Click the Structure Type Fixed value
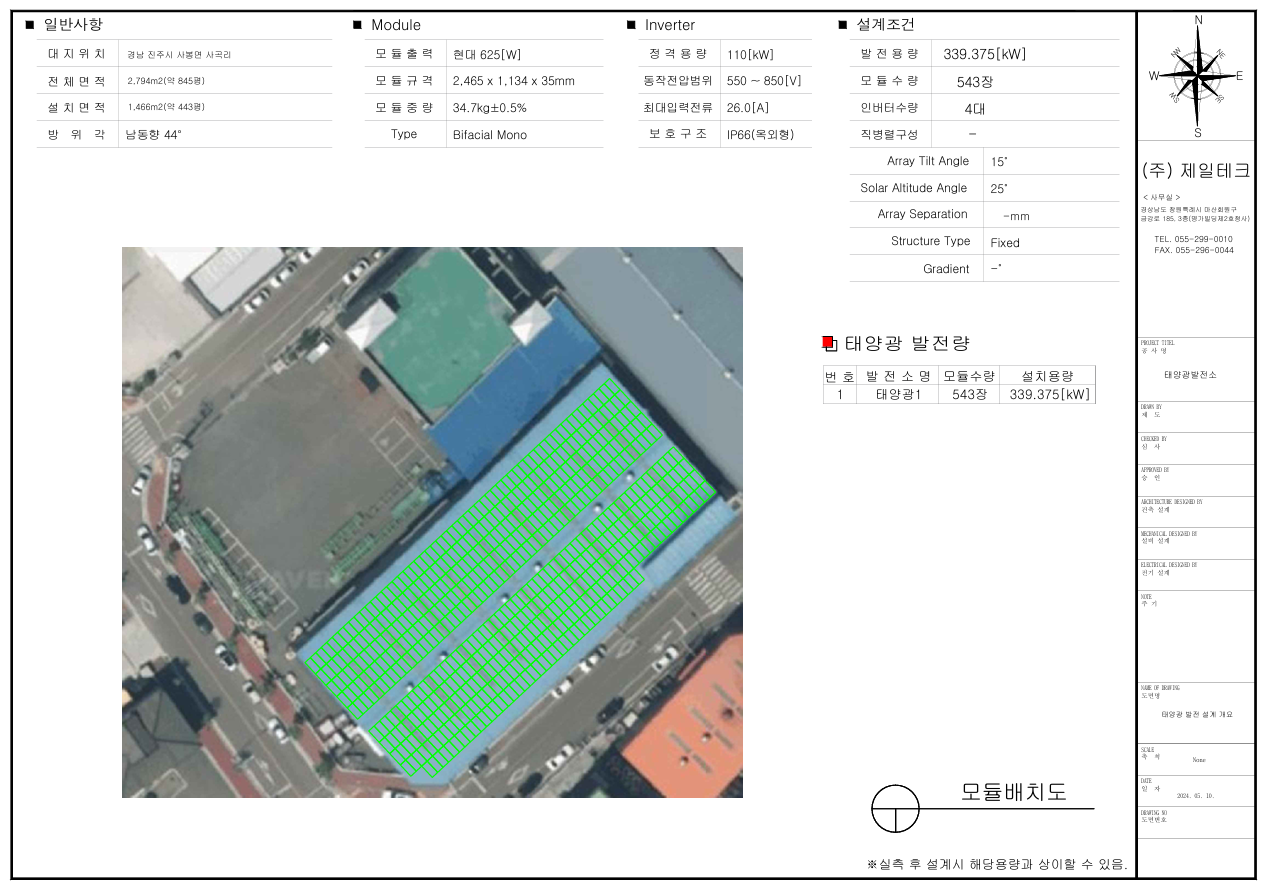1270x893 pixels. click(1005, 243)
